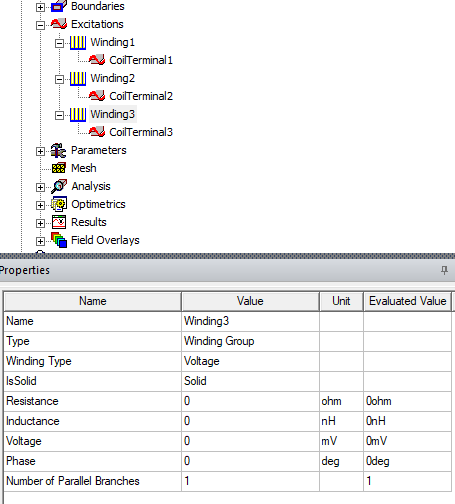
Task: Click the Boundaries folder icon
Action: [x=59, y=6]
